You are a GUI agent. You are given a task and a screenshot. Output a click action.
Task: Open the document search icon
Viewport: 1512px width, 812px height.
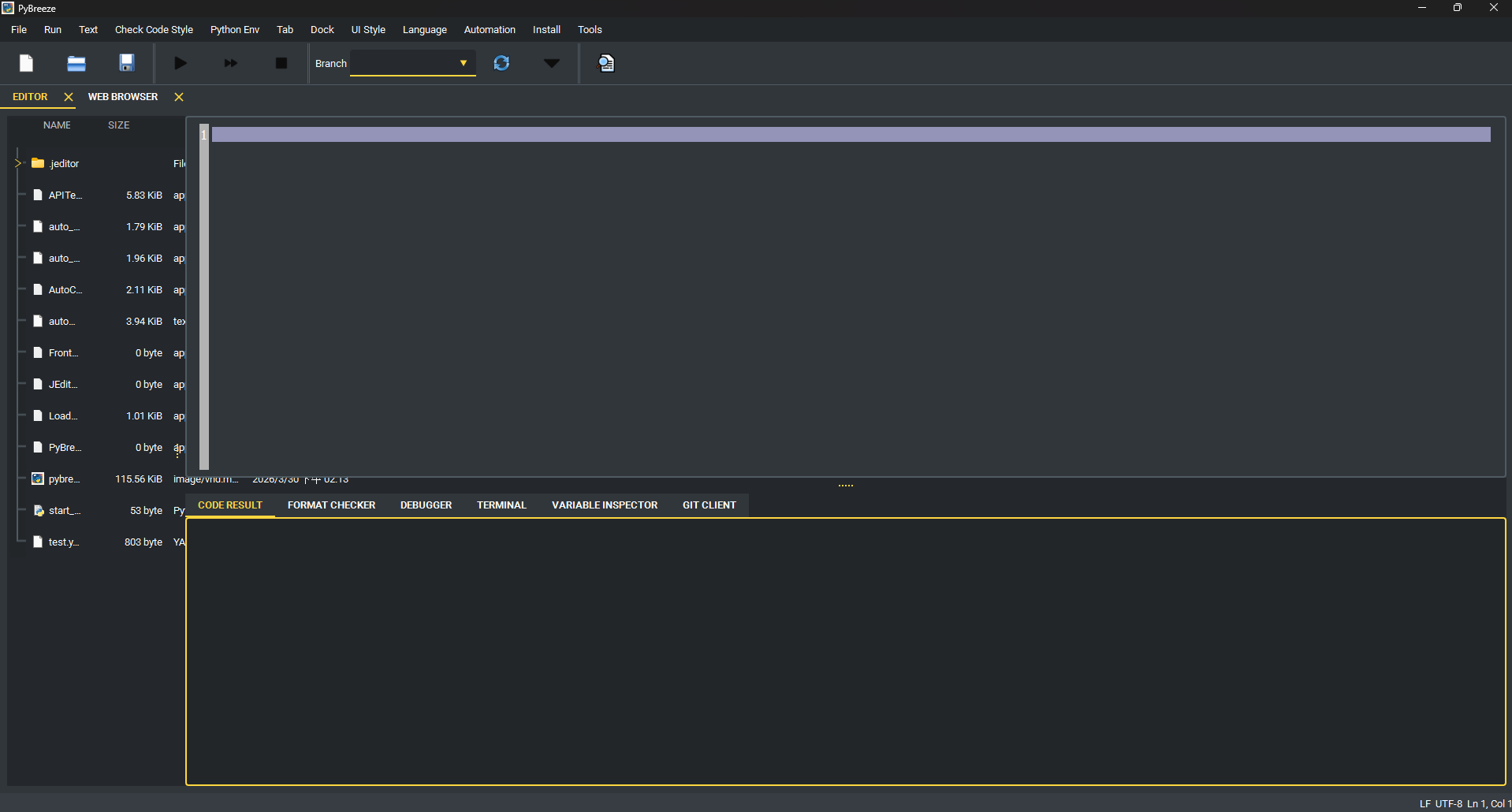tap(606, 63)
